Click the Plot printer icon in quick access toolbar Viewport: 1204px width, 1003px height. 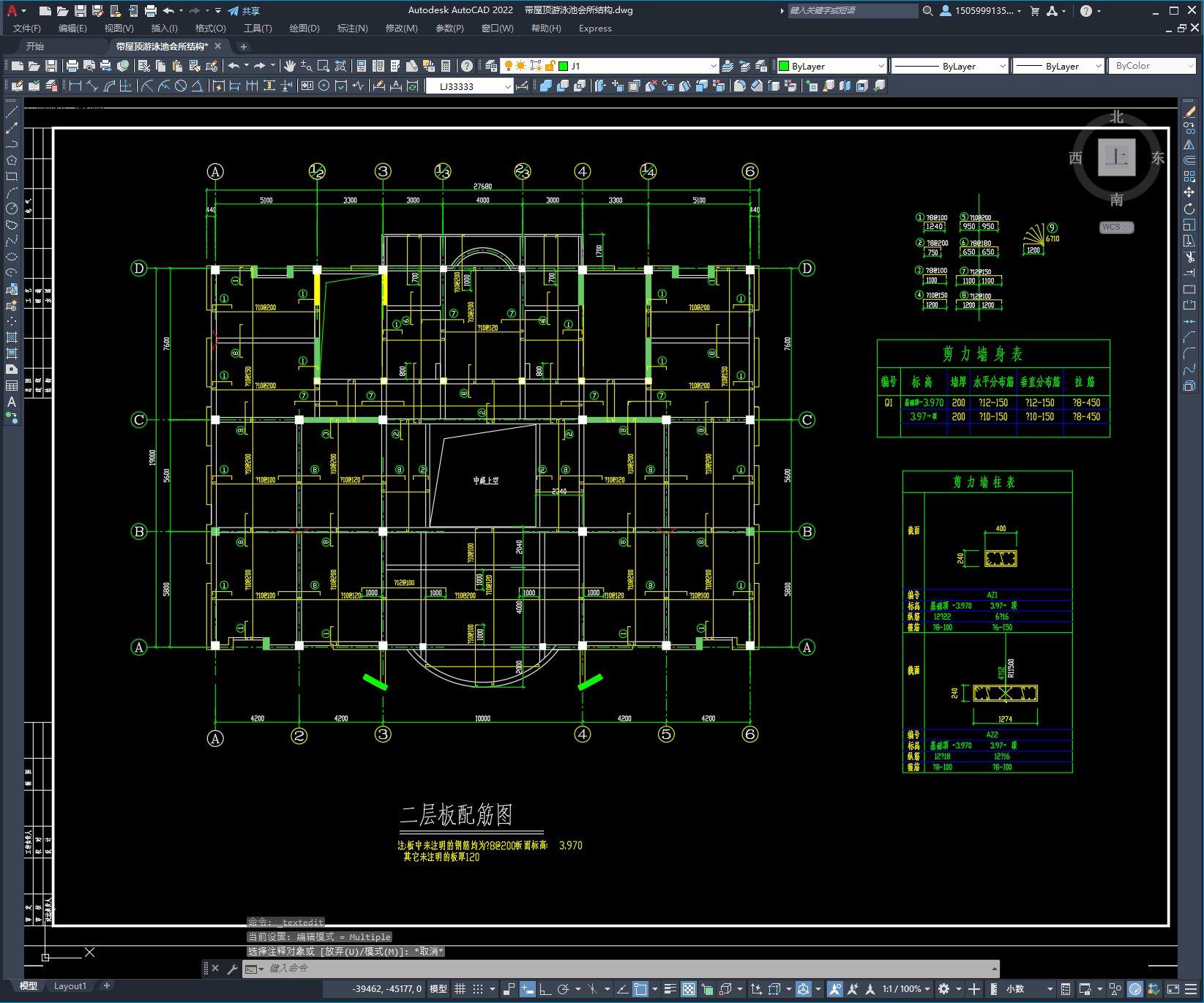(151, 10)
